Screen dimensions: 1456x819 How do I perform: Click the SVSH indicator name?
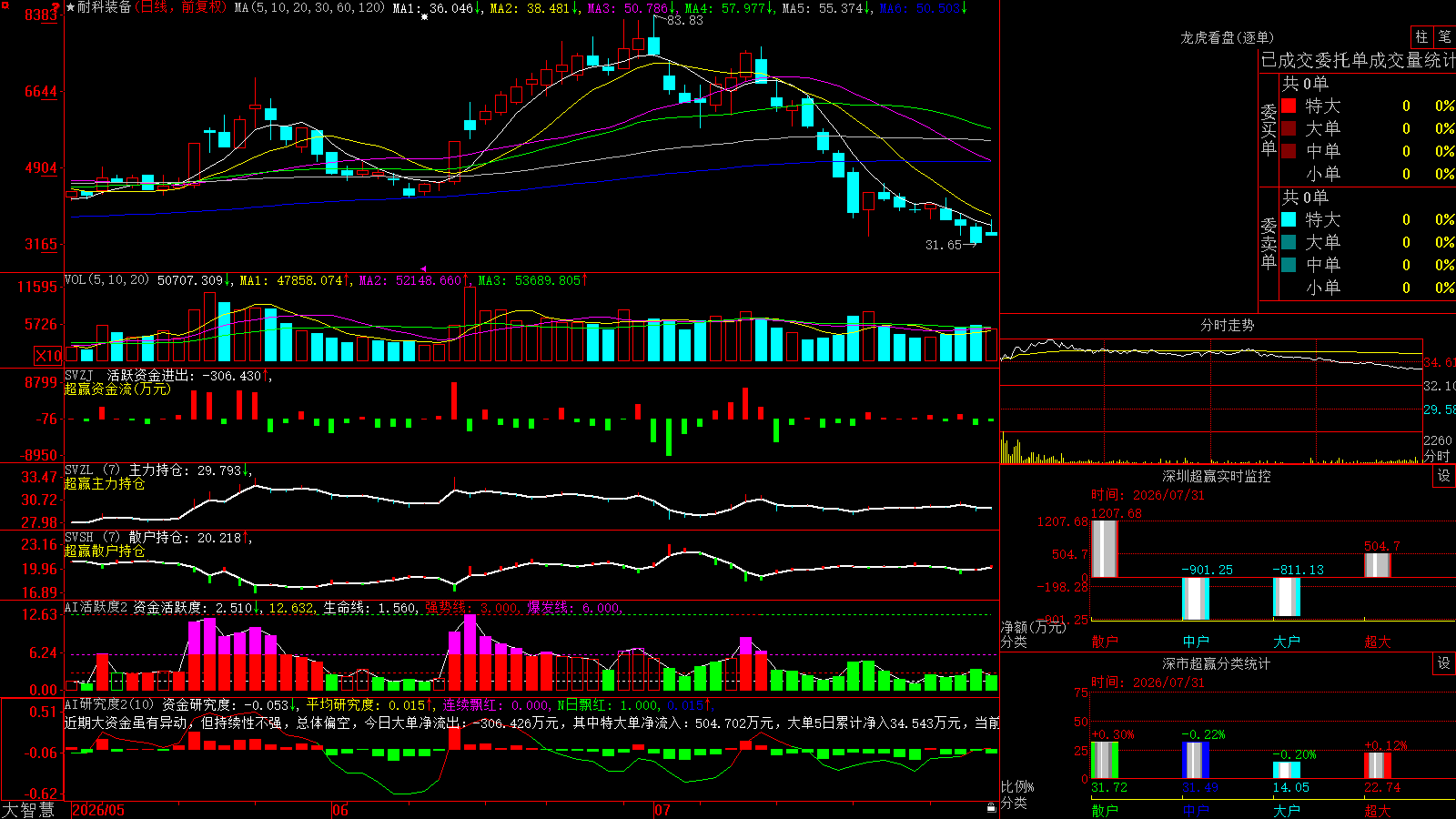79,538
